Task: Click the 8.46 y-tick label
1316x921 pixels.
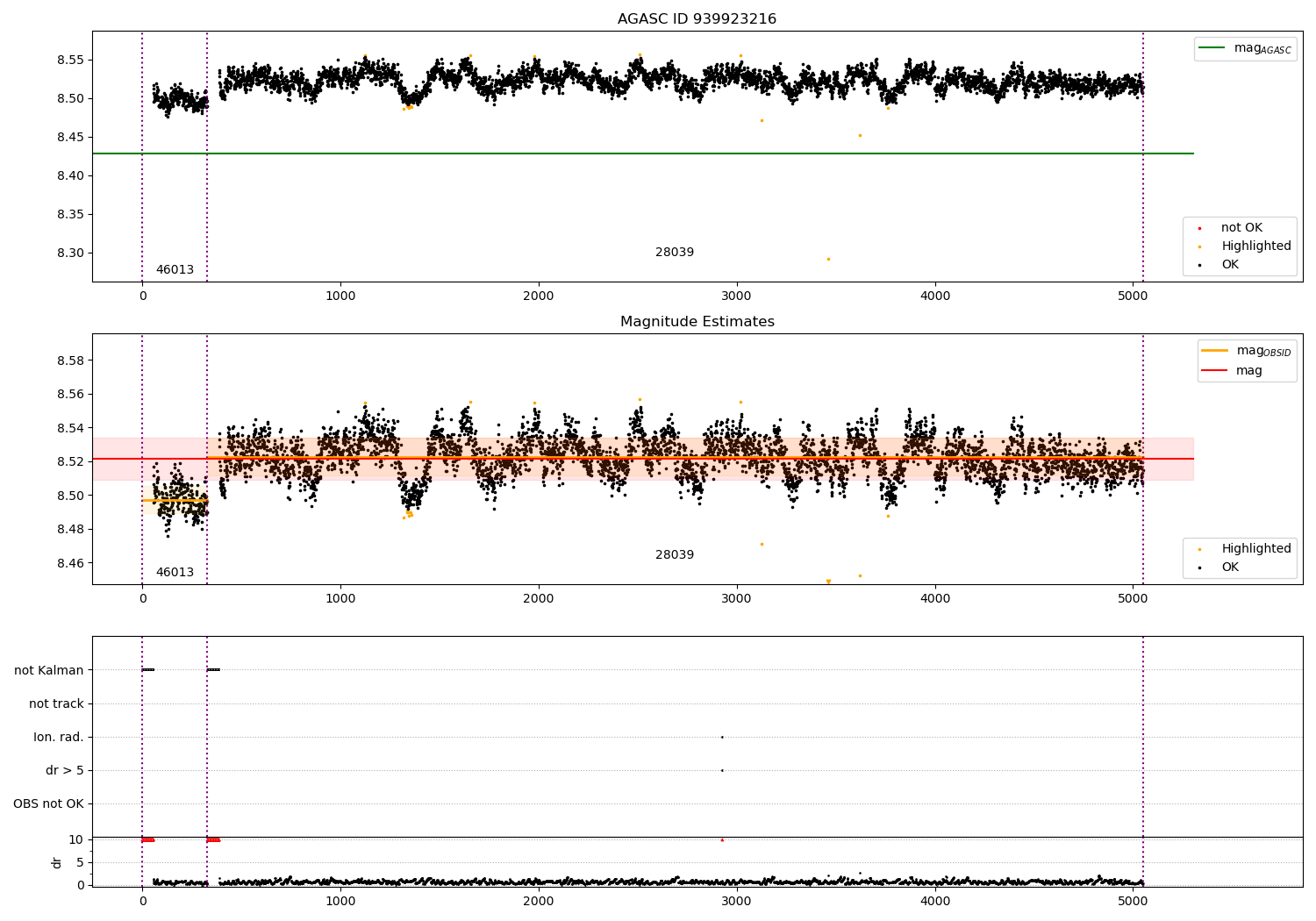Action: click(x=70, y=563)
